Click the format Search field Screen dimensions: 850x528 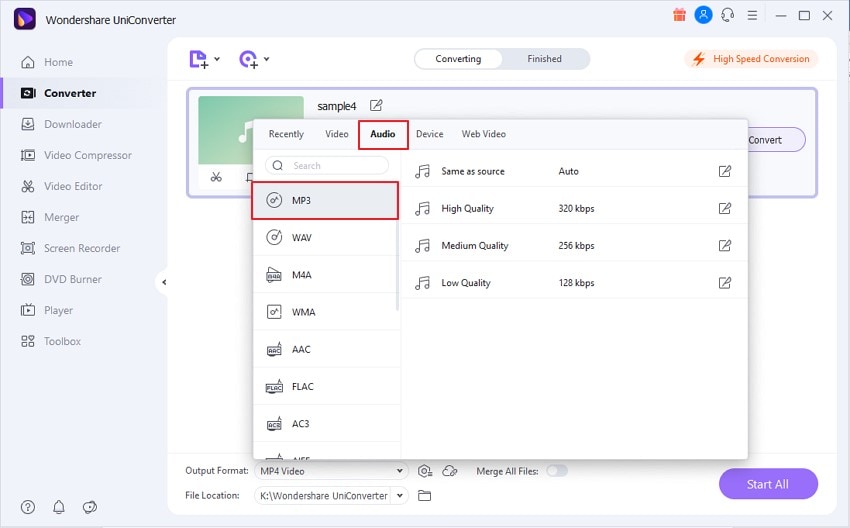coord(327,165)
